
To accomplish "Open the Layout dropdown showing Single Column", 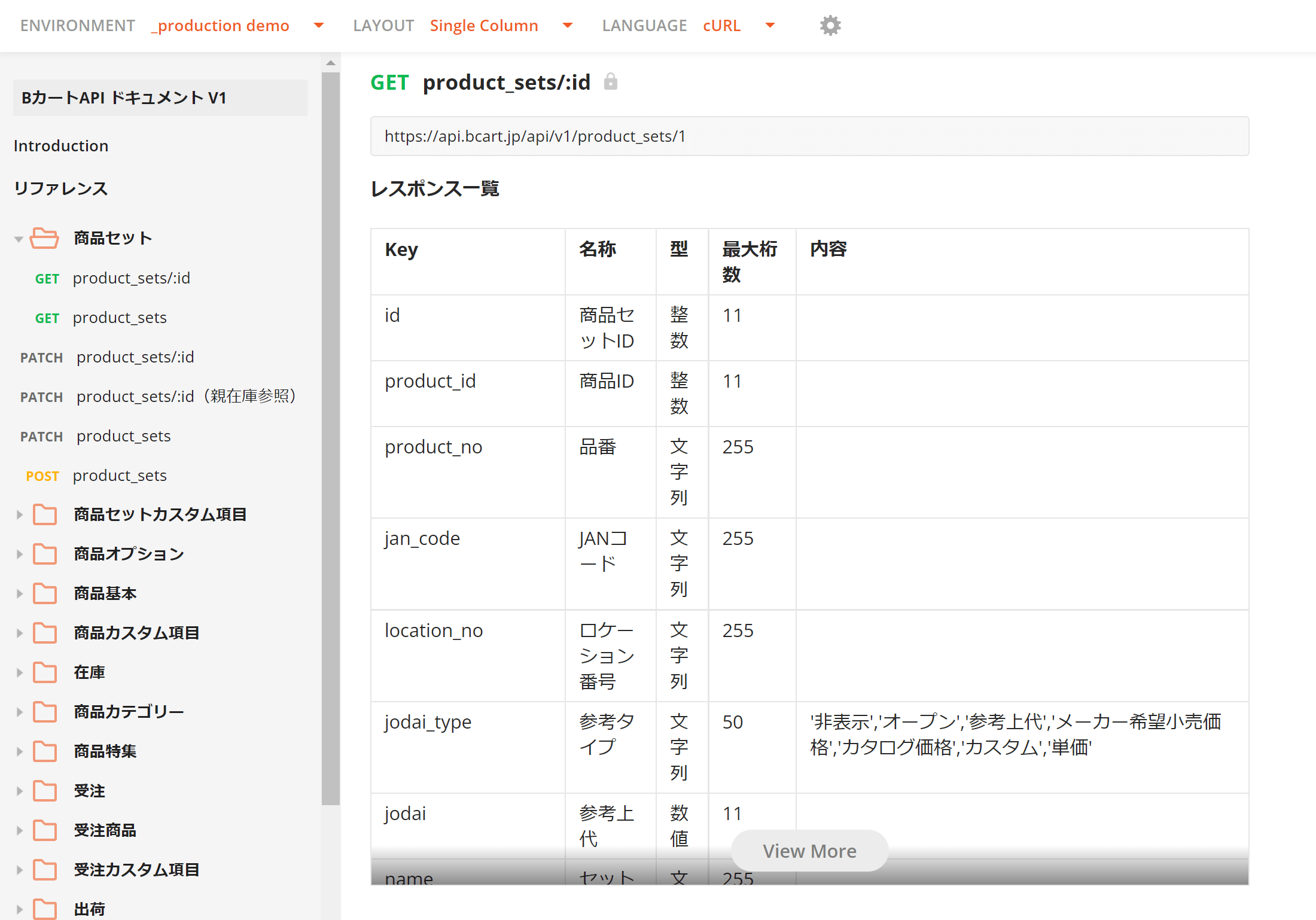I will 501,26.
